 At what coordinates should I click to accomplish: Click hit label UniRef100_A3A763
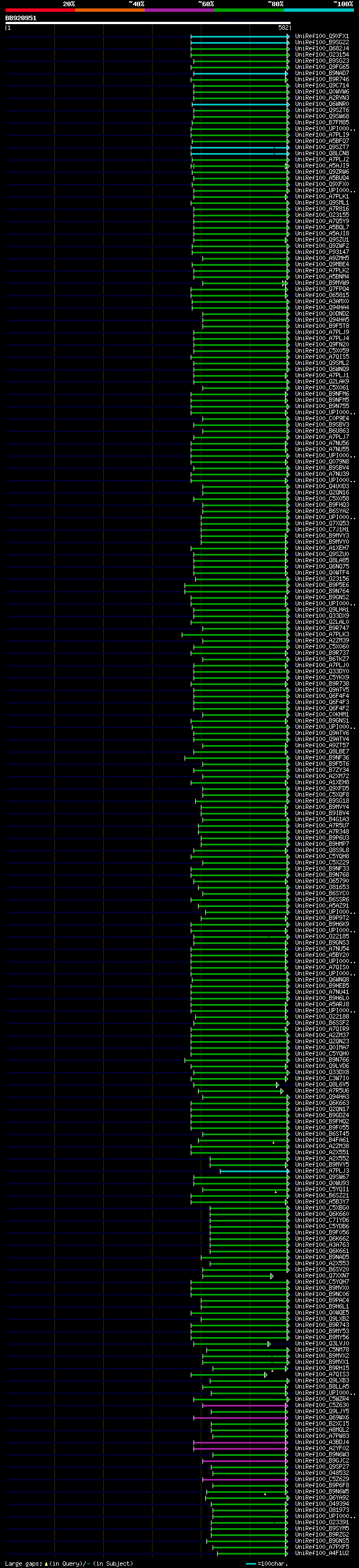(322, 1246)
